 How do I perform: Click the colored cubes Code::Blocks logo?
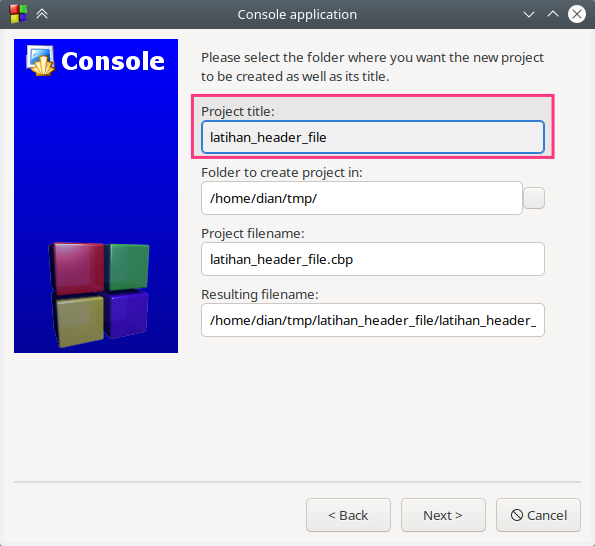[99, 294]
